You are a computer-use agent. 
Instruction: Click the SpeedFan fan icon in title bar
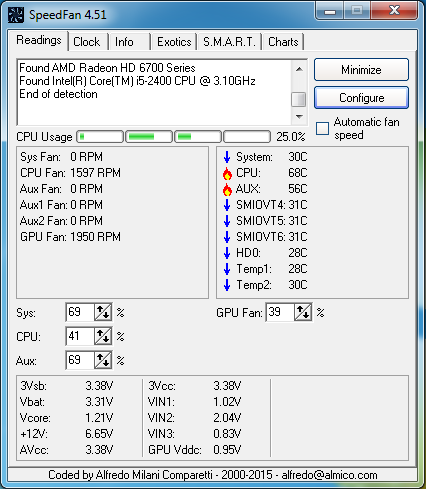pyautogui.click(x=15, y=15)
